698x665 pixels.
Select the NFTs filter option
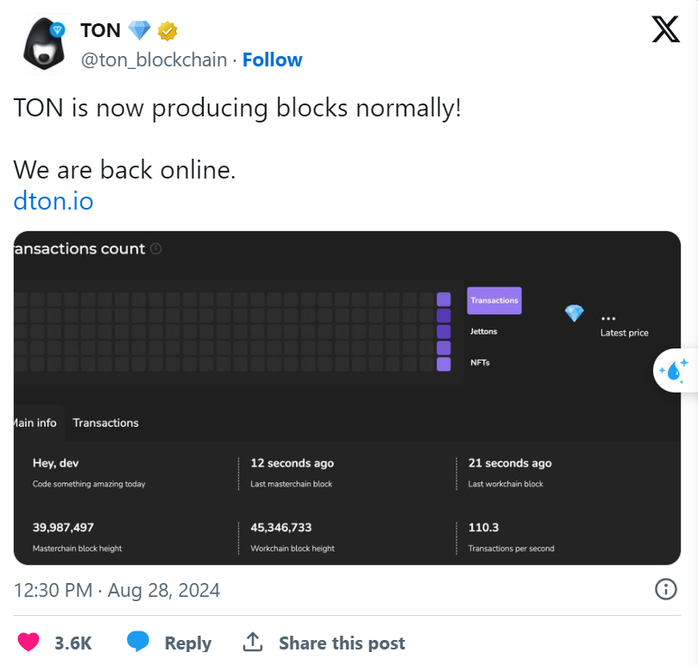tap(480, 362)
